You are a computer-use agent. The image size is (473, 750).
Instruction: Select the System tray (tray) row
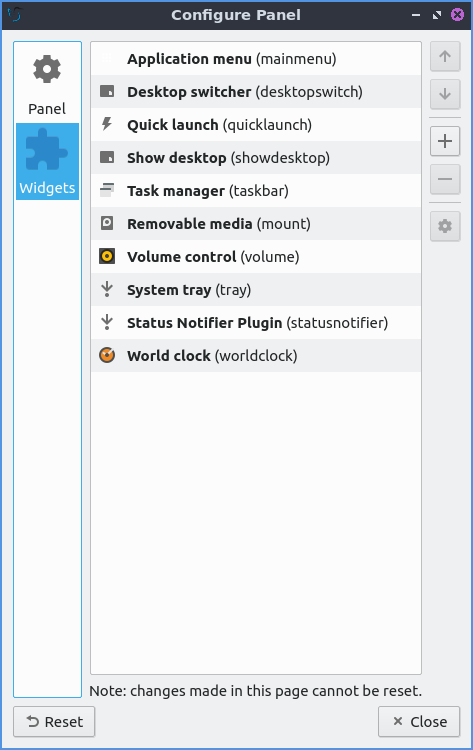pos(256,290)
